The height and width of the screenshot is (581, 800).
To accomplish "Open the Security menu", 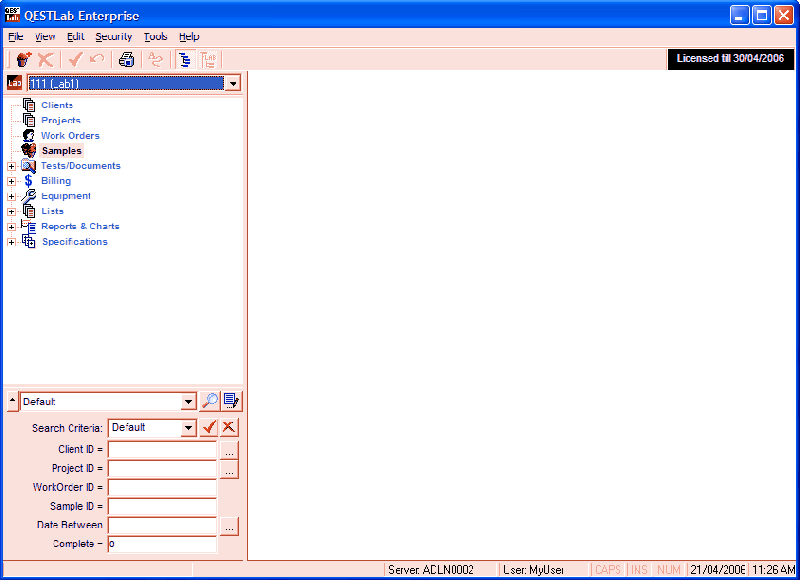I will [113, 36].
